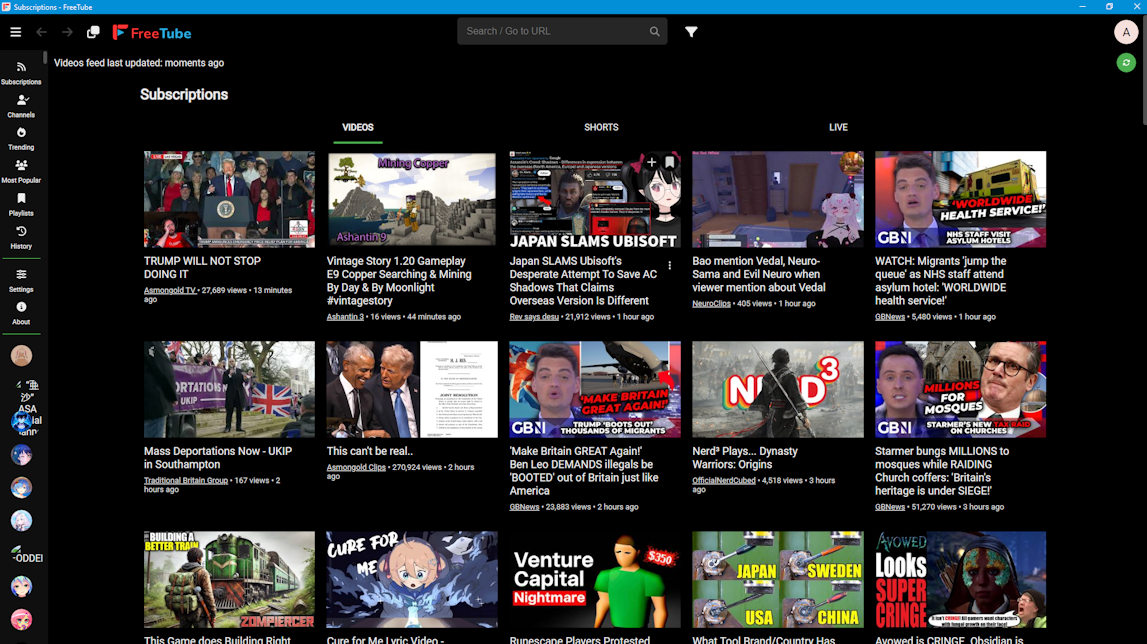Open a new window using the copy icon
1147x644 pixels.
coord(93,32)
